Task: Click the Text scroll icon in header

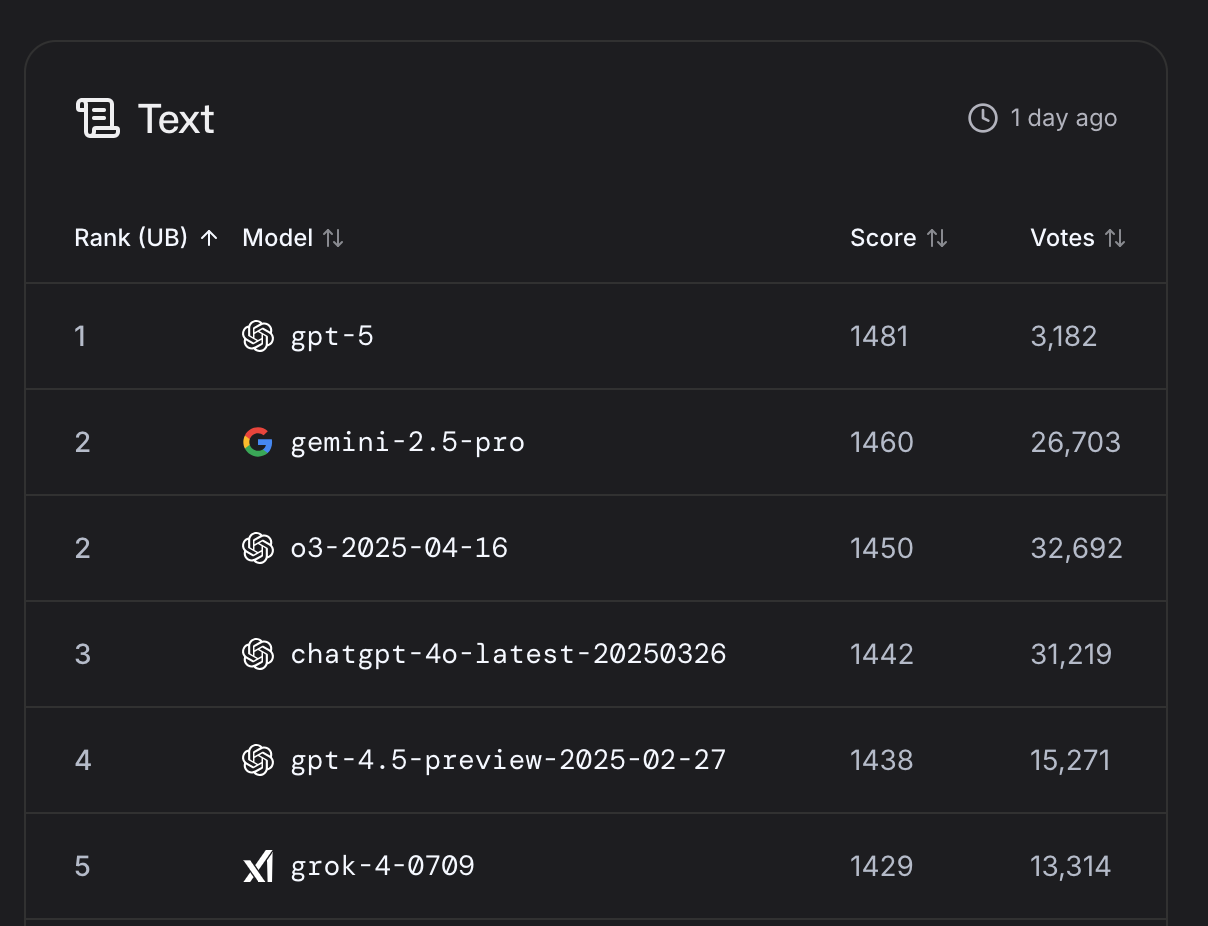Action: [x=98, y=118]
